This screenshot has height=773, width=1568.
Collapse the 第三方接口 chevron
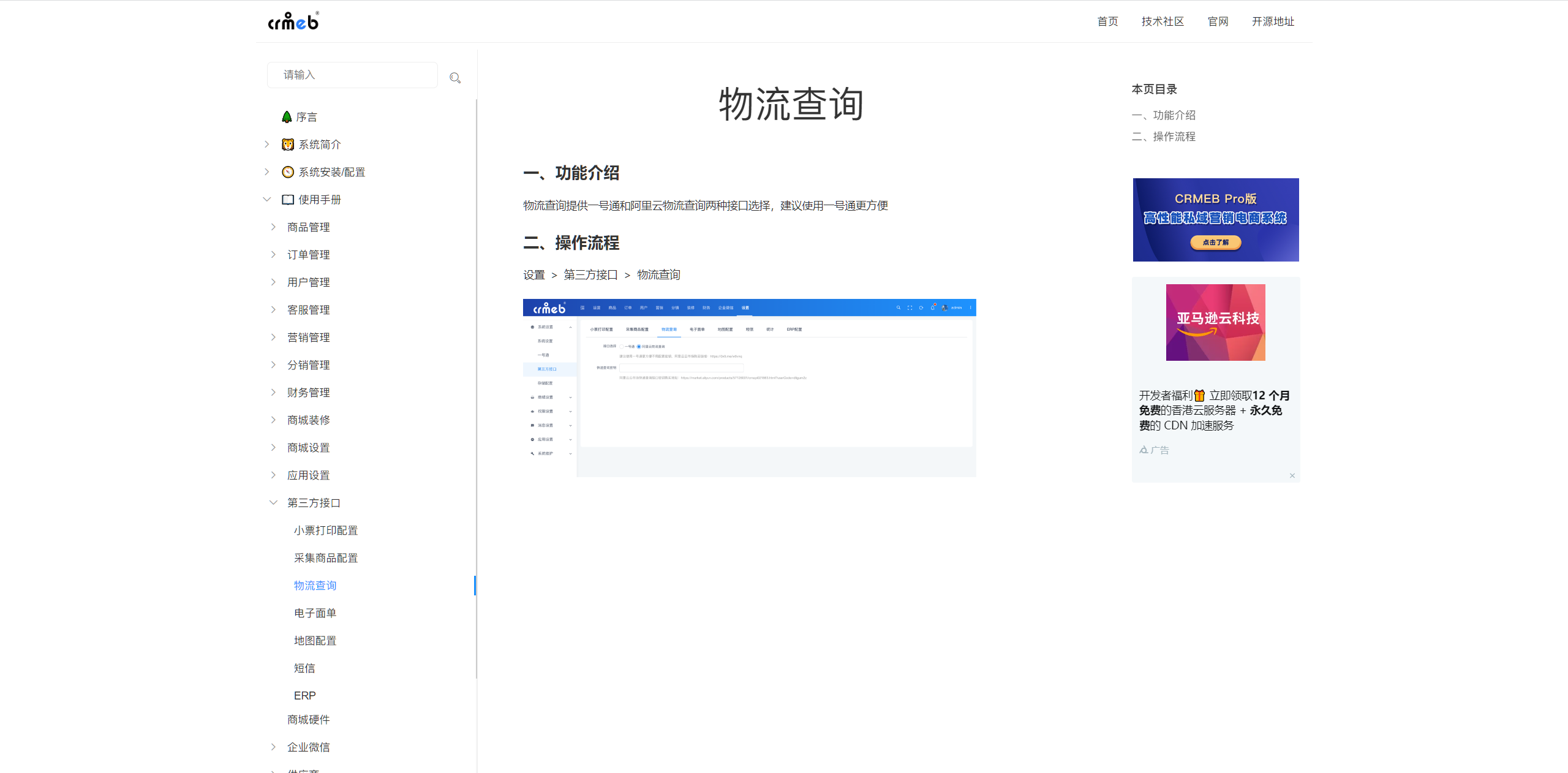click(x=274, y=503)
